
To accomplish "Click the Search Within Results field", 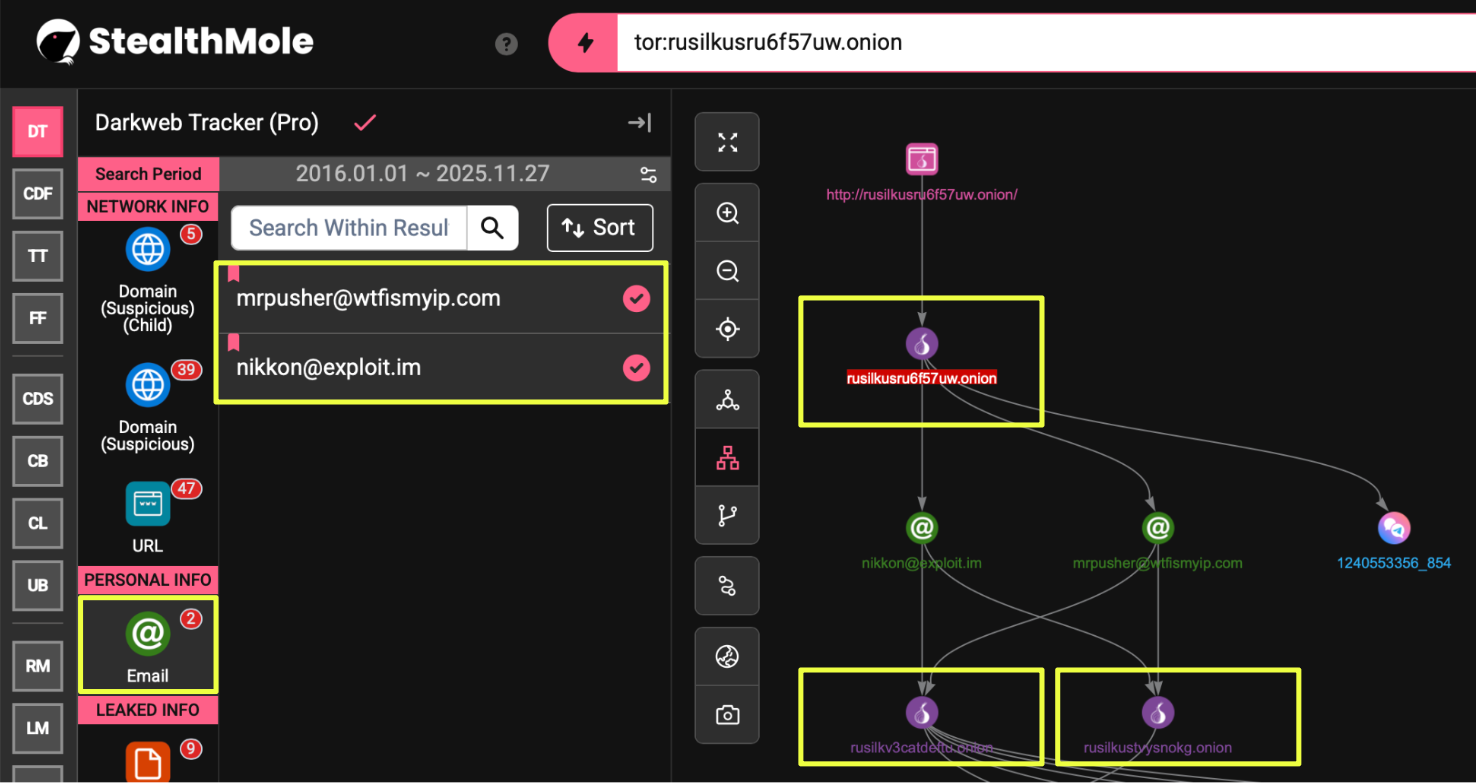I will pos(349,228).
